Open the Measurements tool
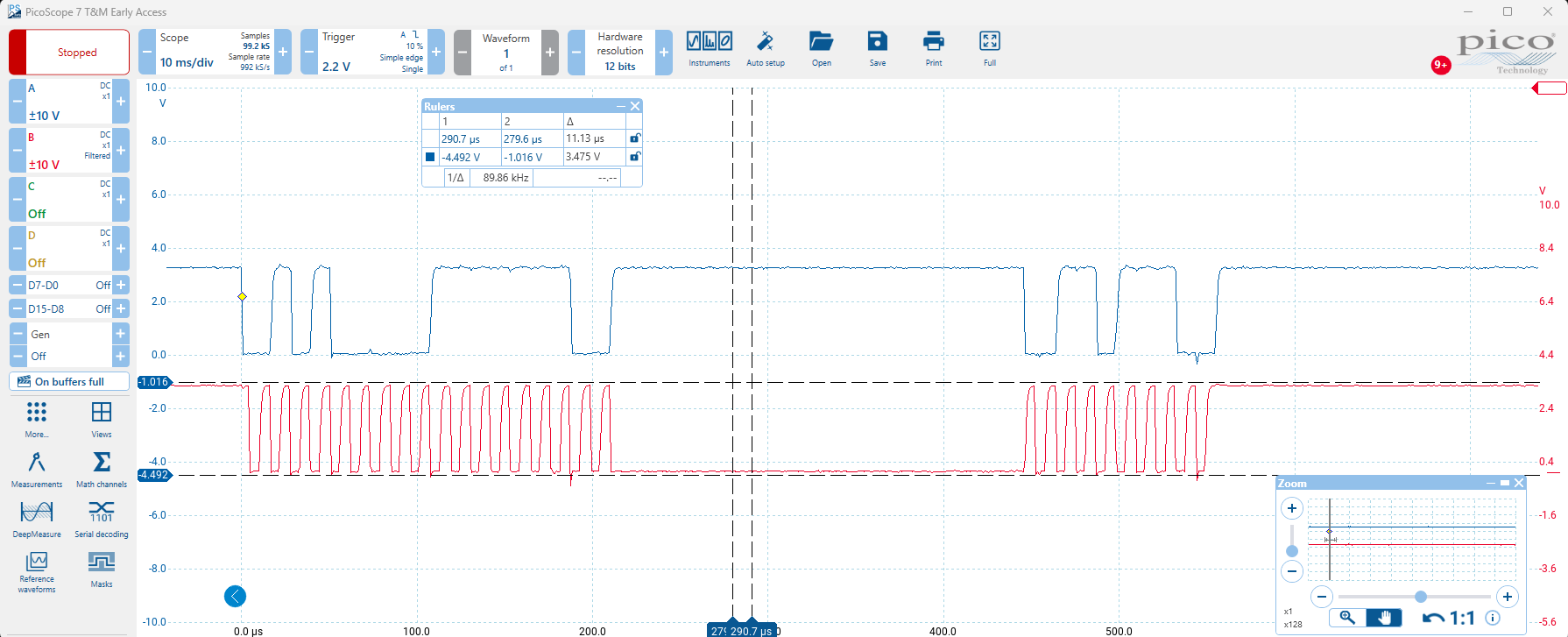The height and width of the screenshot is (637, 1568). click(x=37, y=470)
